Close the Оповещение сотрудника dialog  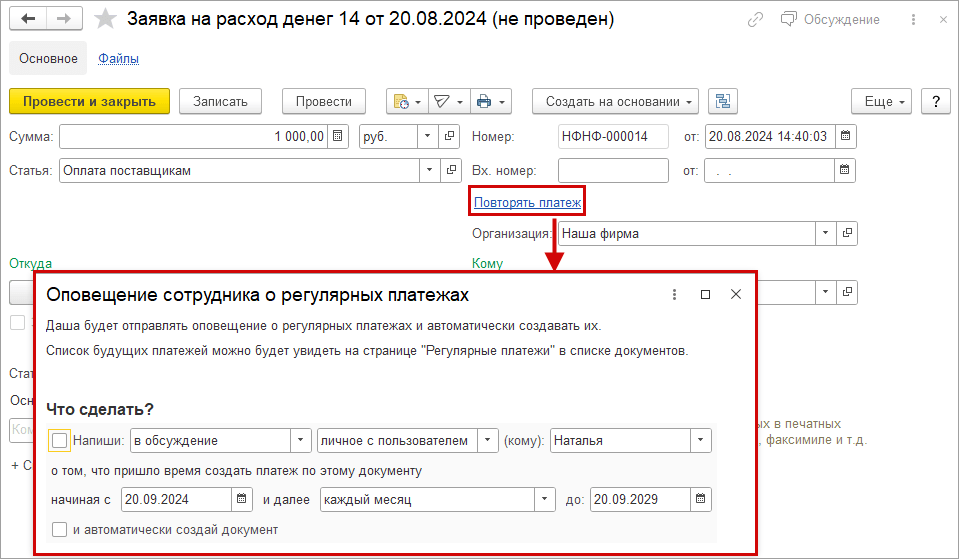(736, 295)
